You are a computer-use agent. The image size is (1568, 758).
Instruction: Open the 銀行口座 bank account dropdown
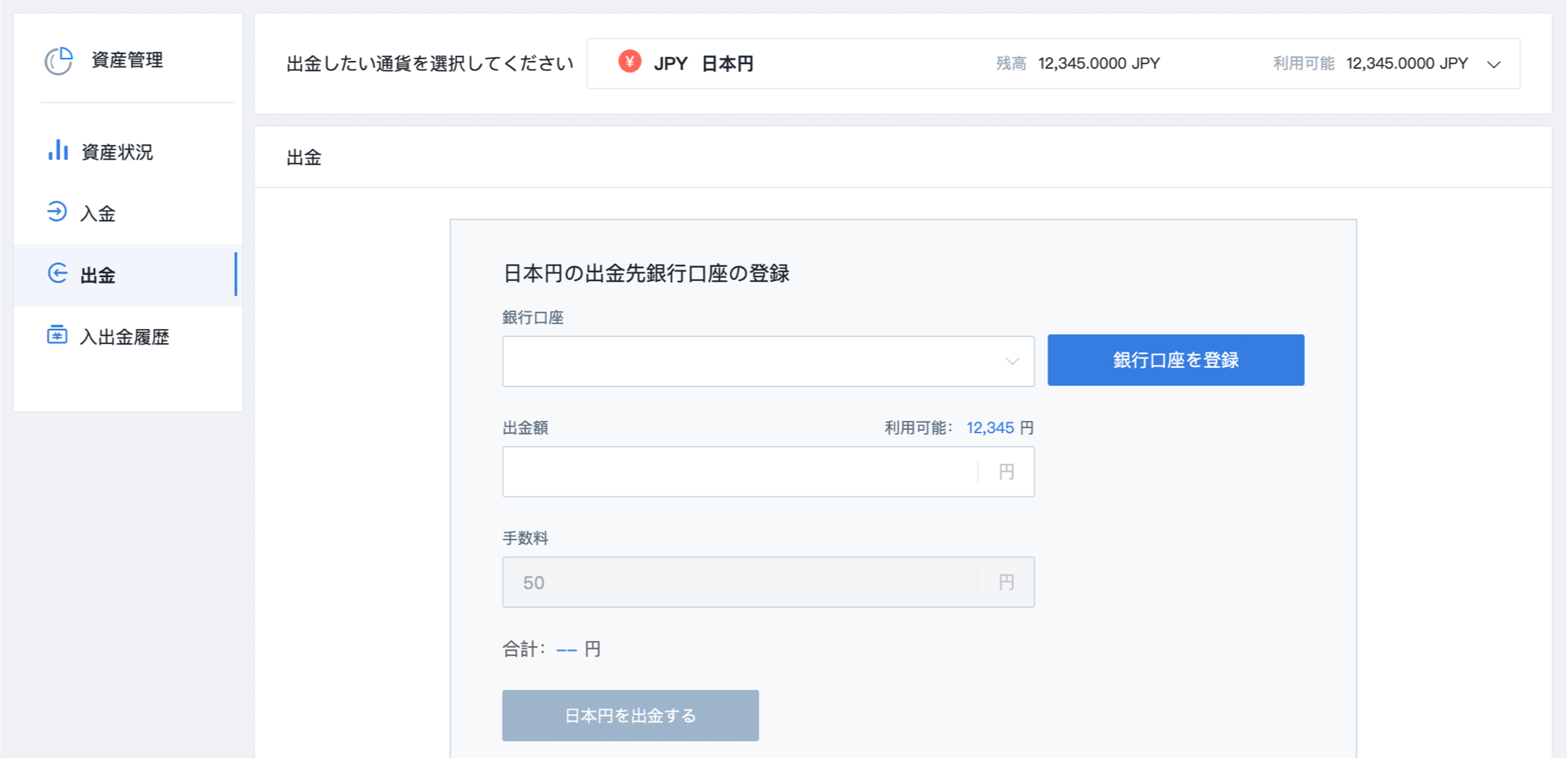(768, 361)
